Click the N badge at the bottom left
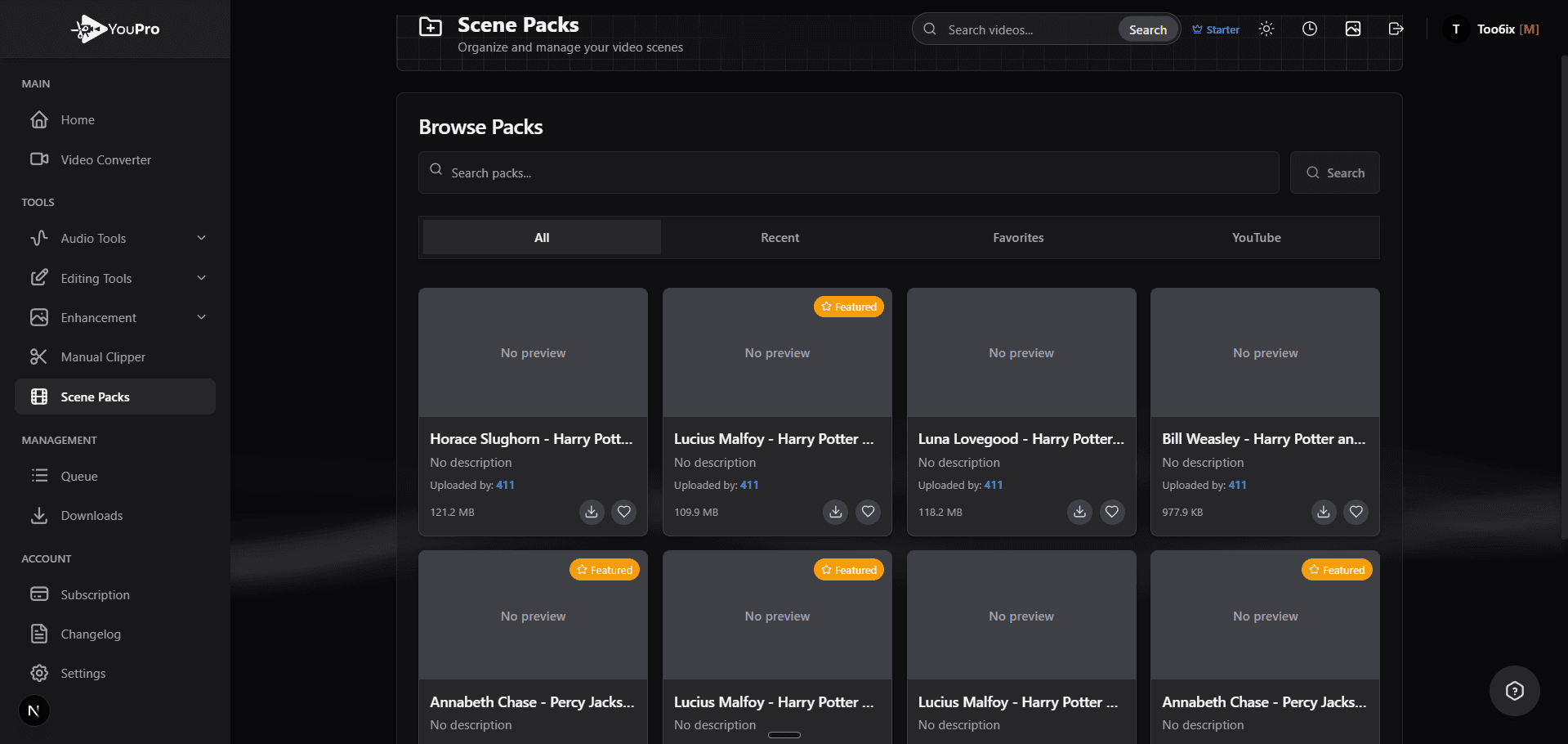The image size is (1568, 744). tap(34, 710)
